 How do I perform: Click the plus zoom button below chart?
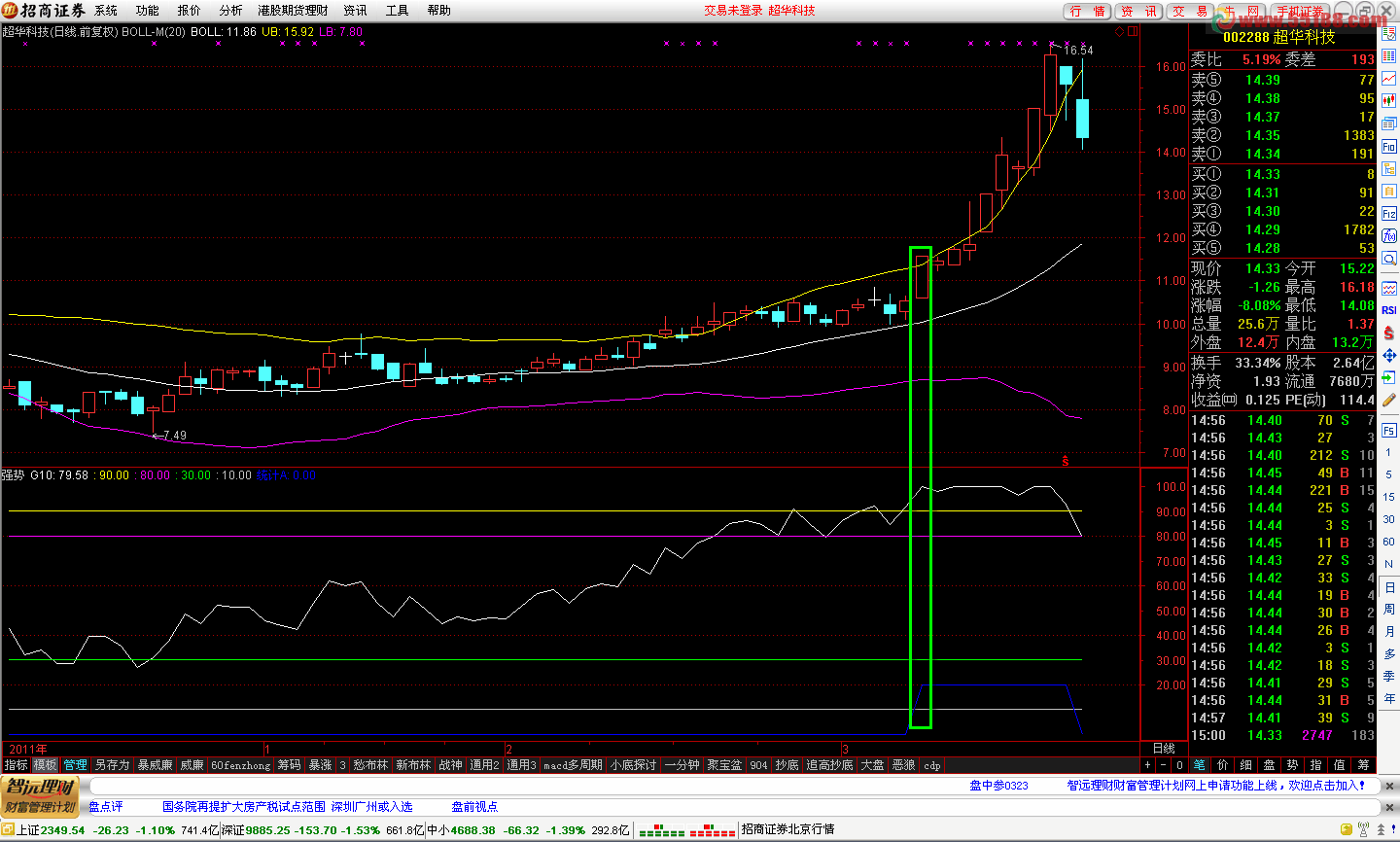point(1147,765)
